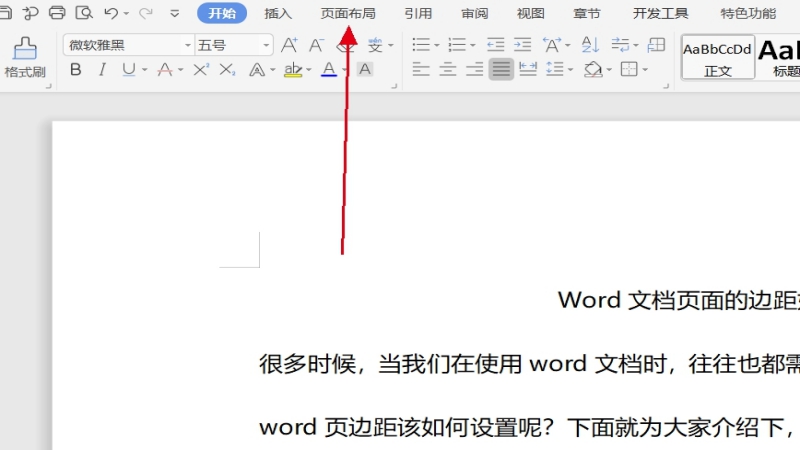This screenshot has width=800, height=450.
Task: Open the 插入 ribbon tab
Action: point(278,13)
